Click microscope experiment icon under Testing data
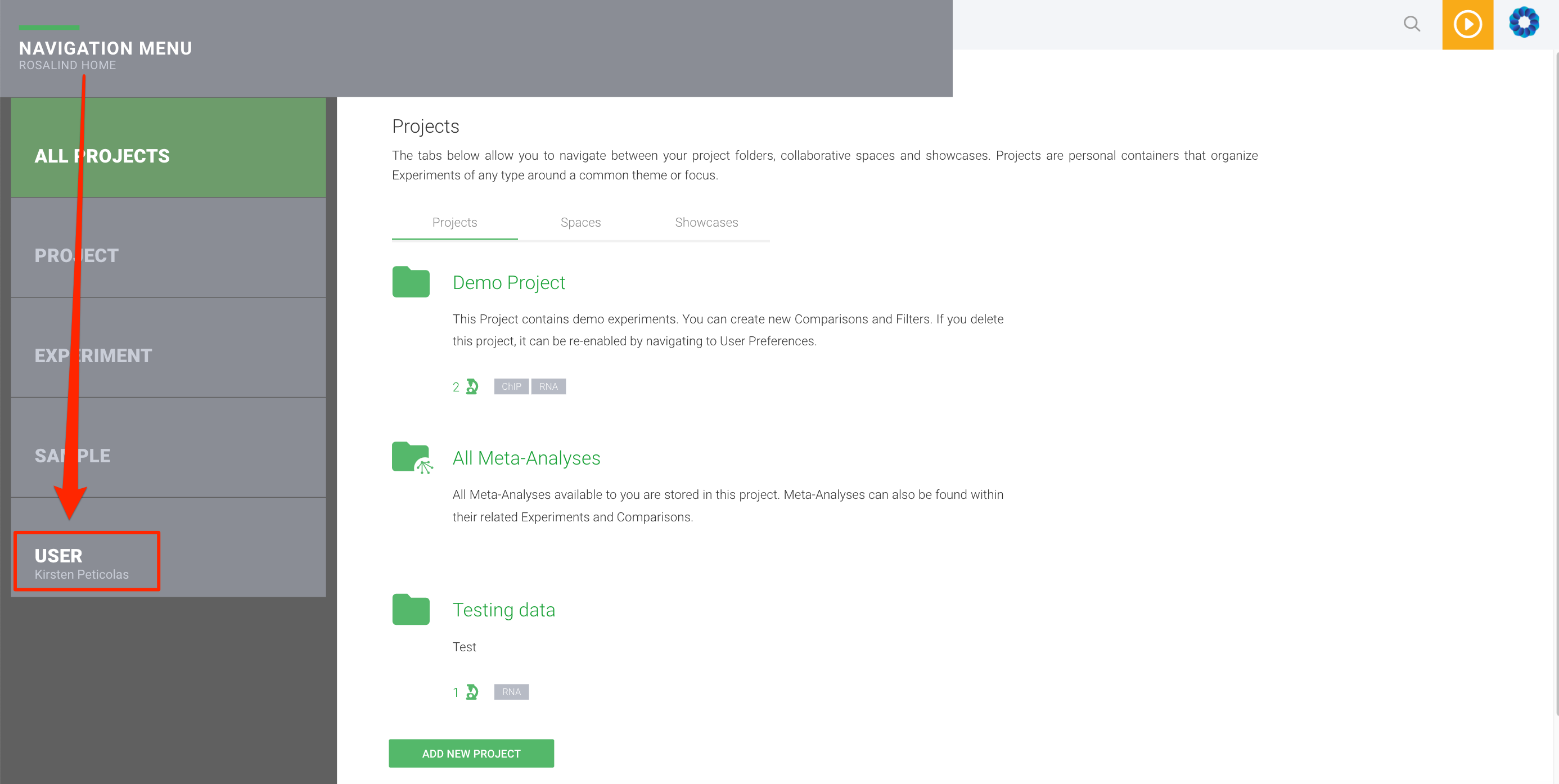Screen dimensions: 1559x784 (472, 692)
